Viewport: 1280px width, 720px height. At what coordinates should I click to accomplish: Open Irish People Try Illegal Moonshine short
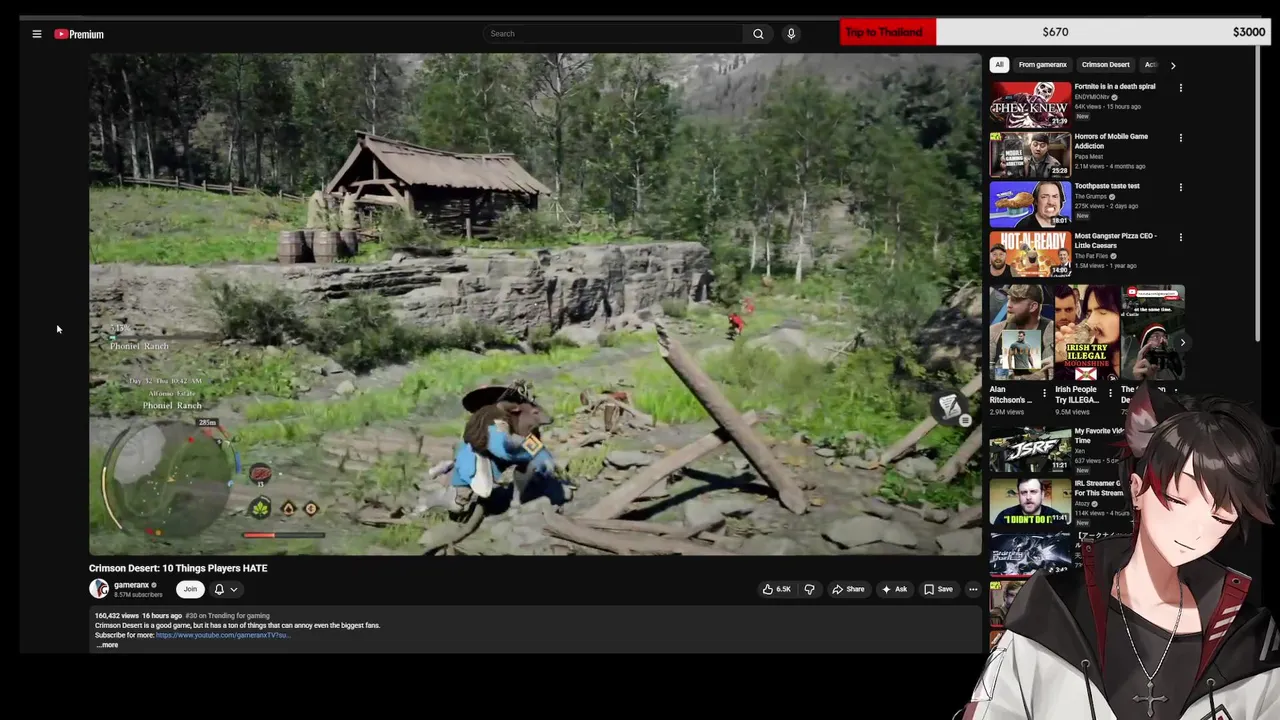[1085, 333]
